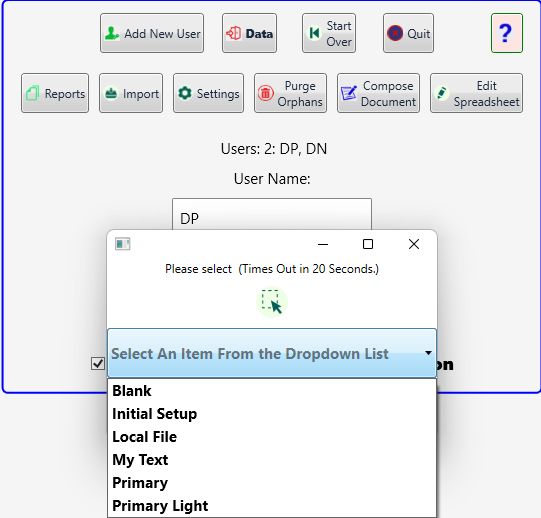The image size is (541, 518).
Task: Open the Data button
Action: tap(249, 33)
